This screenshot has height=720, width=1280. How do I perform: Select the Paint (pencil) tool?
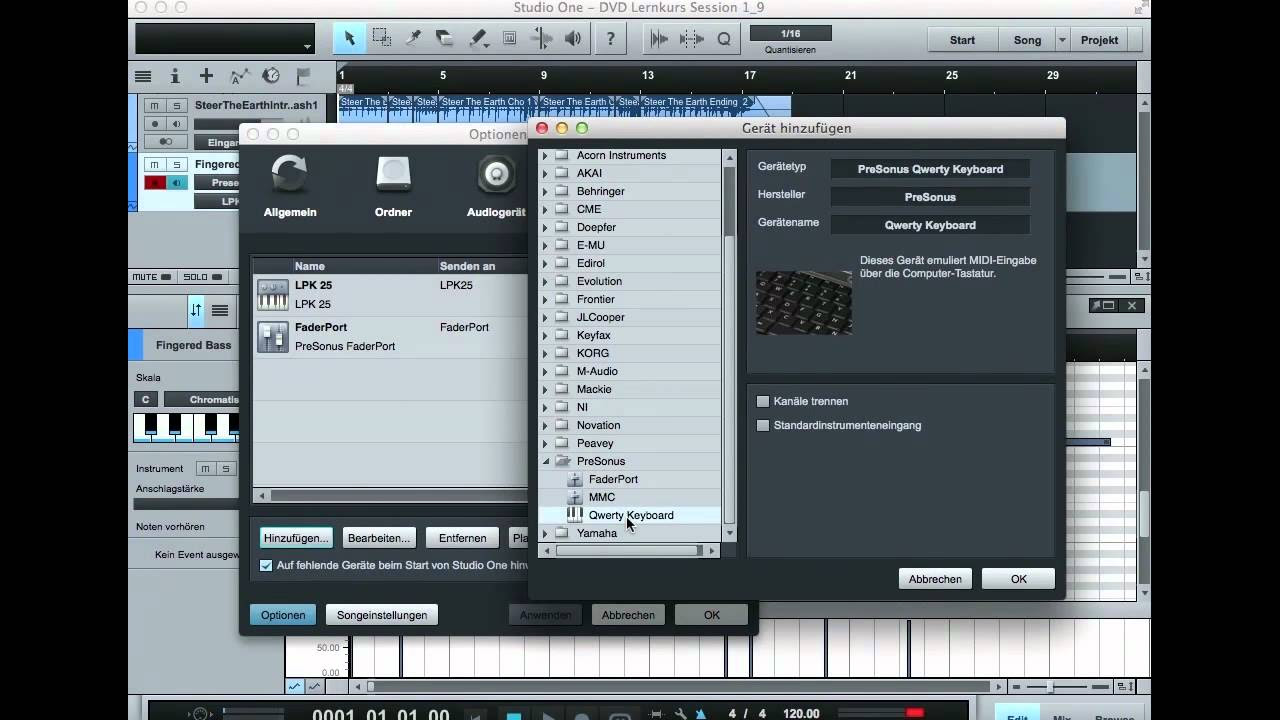point(478,39)
